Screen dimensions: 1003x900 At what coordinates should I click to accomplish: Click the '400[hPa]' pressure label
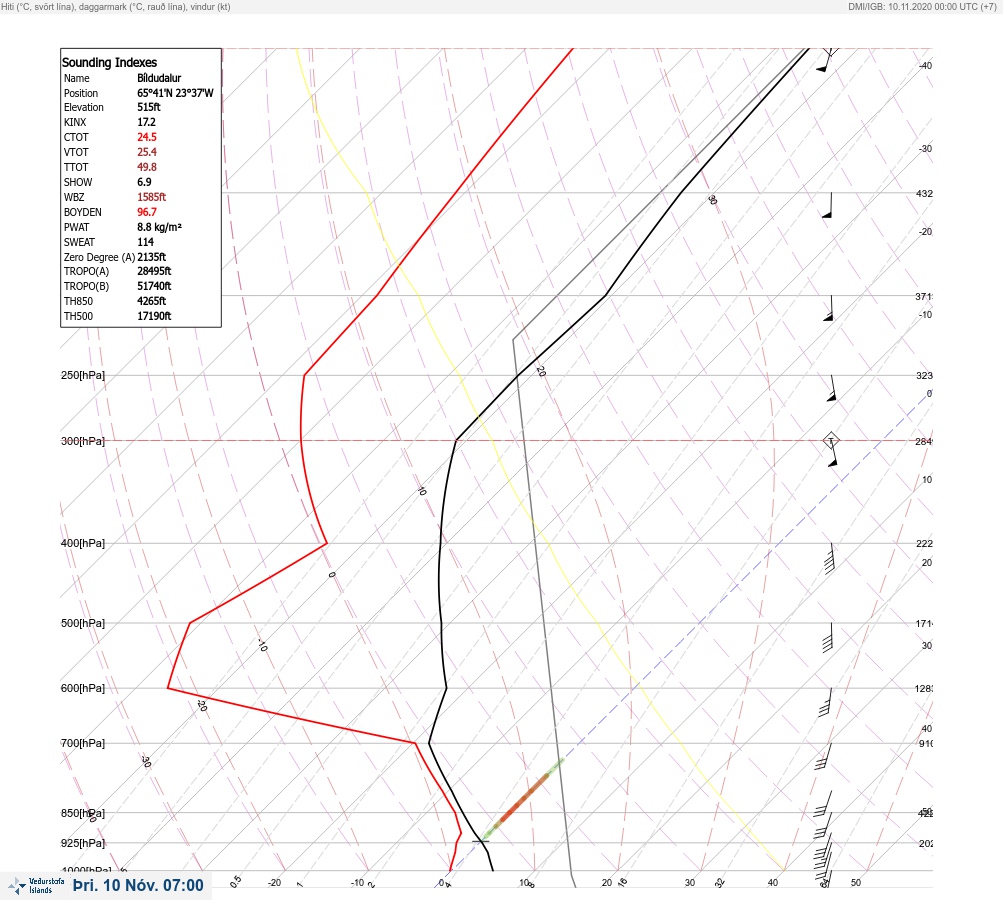click(x=83, y=543)
